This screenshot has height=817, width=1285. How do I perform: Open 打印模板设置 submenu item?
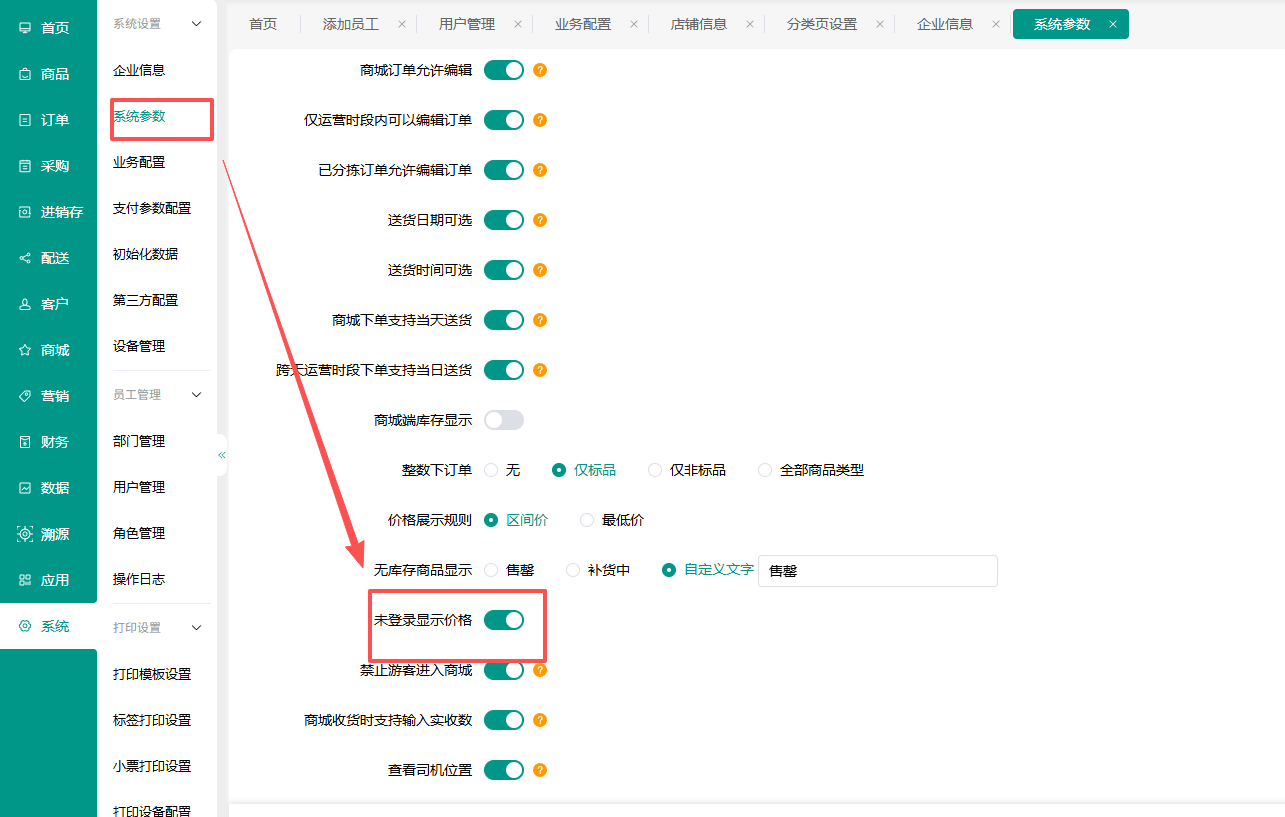(x=152, y=674)
